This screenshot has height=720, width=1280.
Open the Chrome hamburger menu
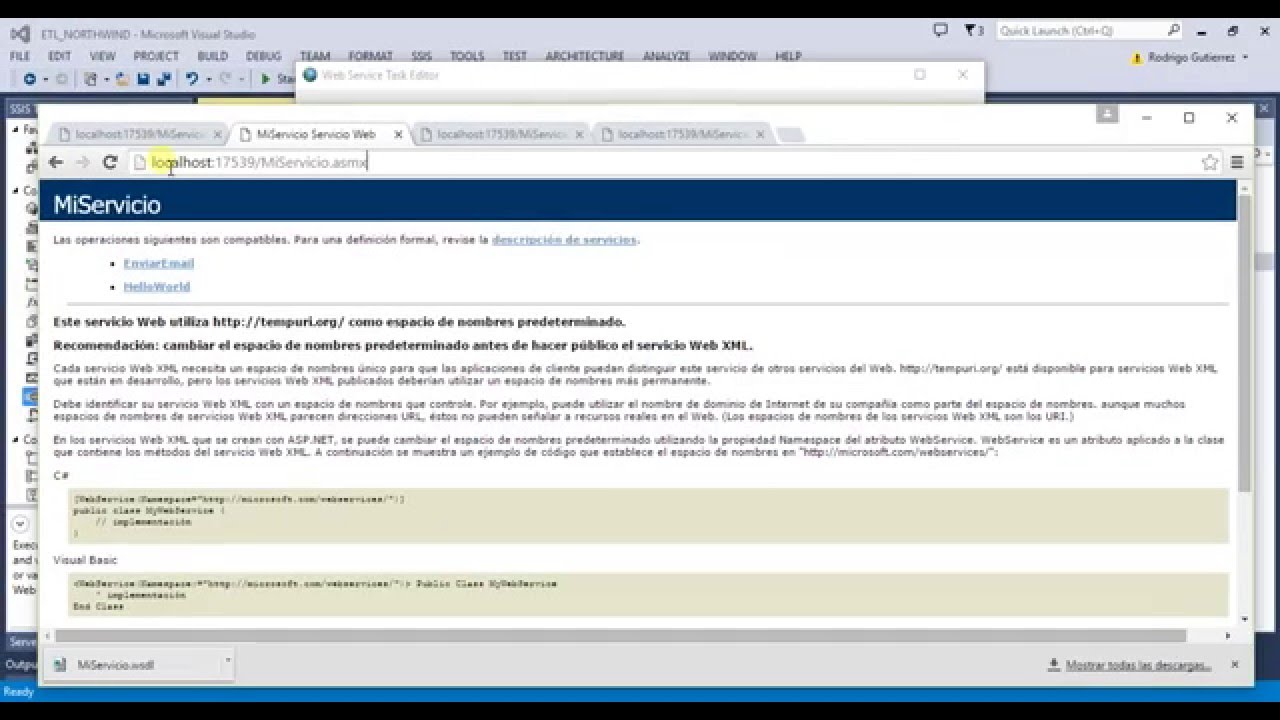coord(1237,162)
